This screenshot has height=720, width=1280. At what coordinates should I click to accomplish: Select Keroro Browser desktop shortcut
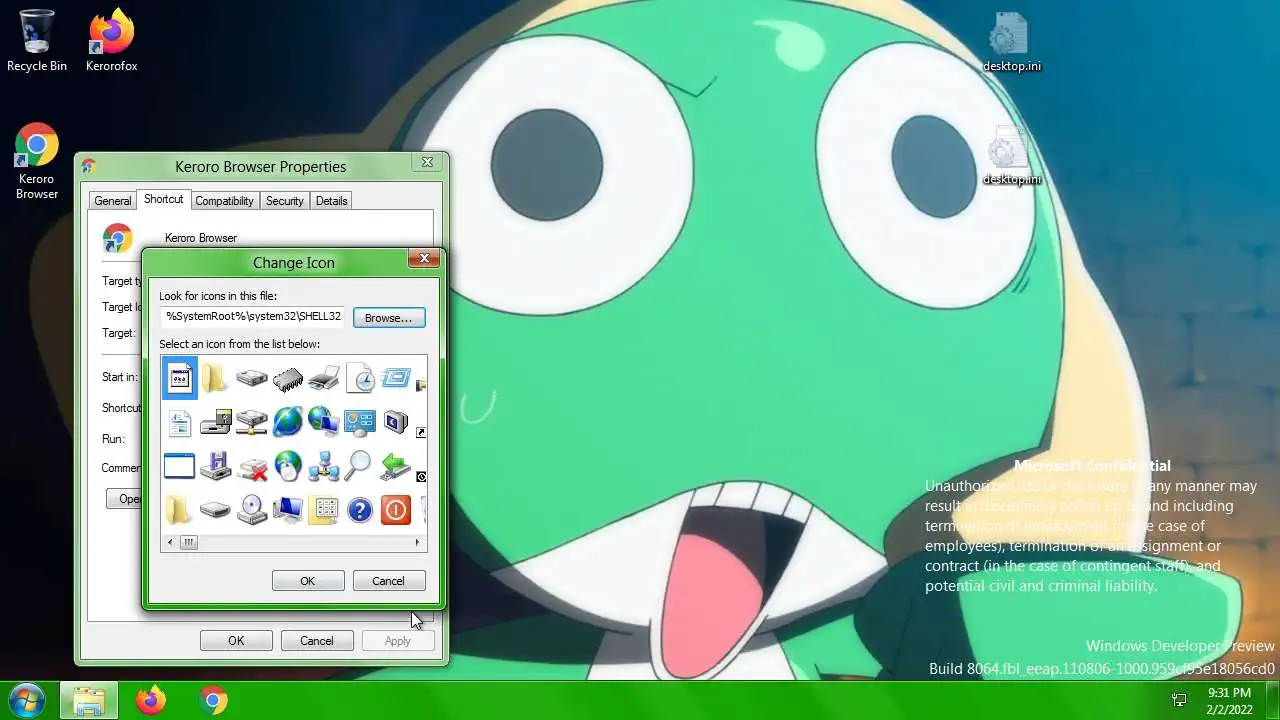click(37, 162)
